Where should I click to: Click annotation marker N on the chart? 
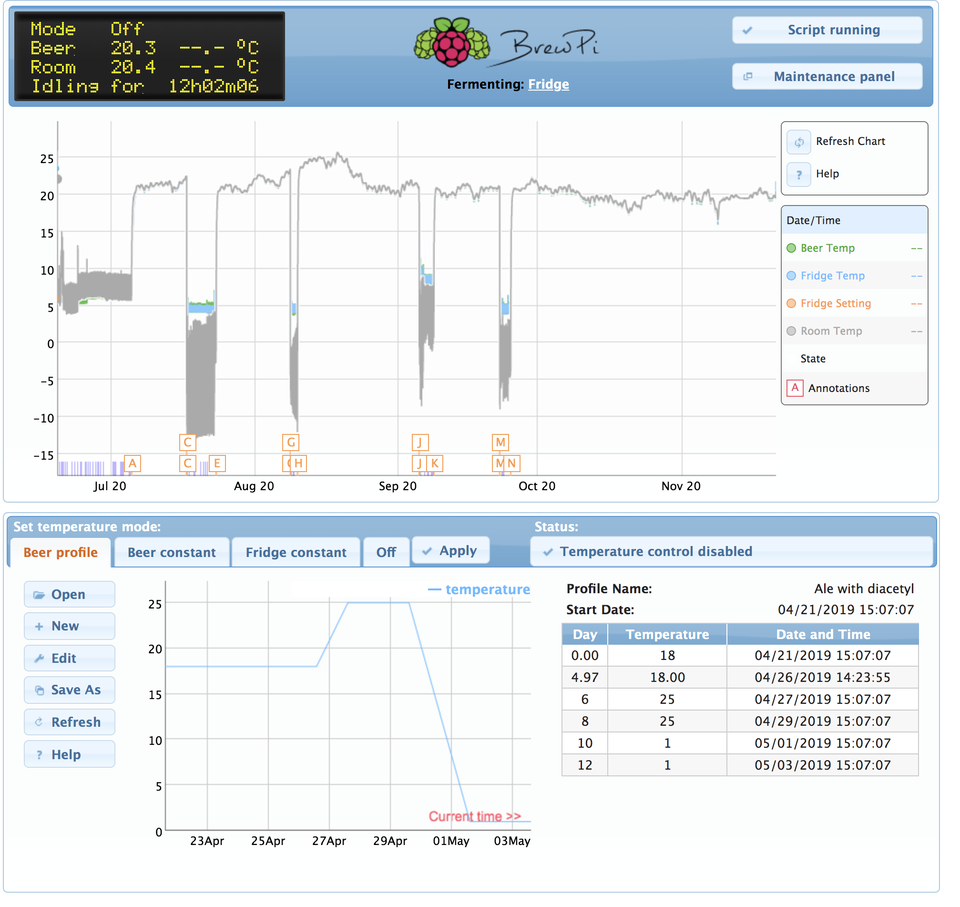pos(511,464)
